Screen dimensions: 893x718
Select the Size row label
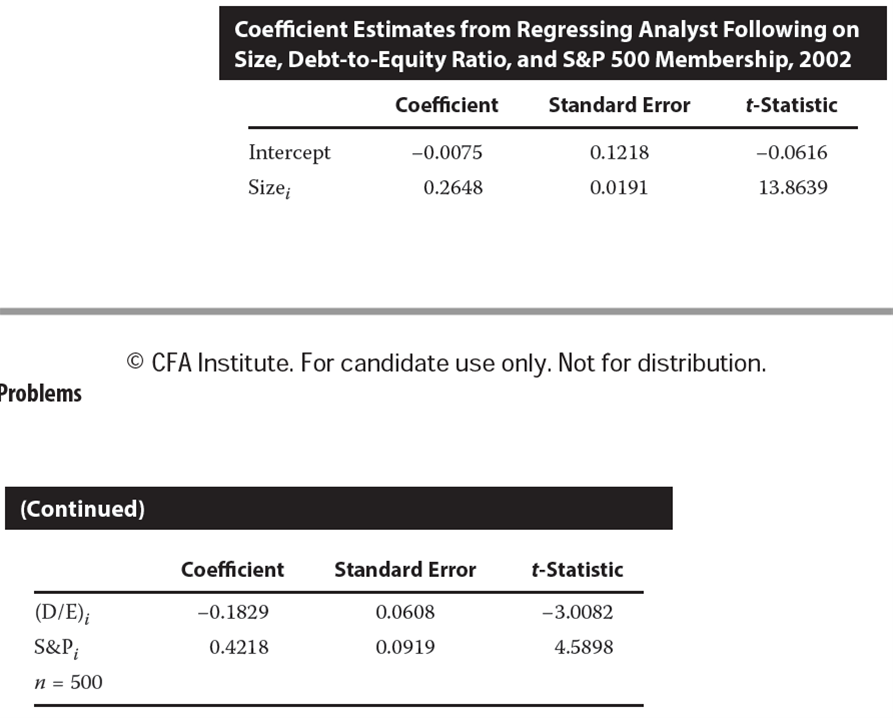click(269, 188)
